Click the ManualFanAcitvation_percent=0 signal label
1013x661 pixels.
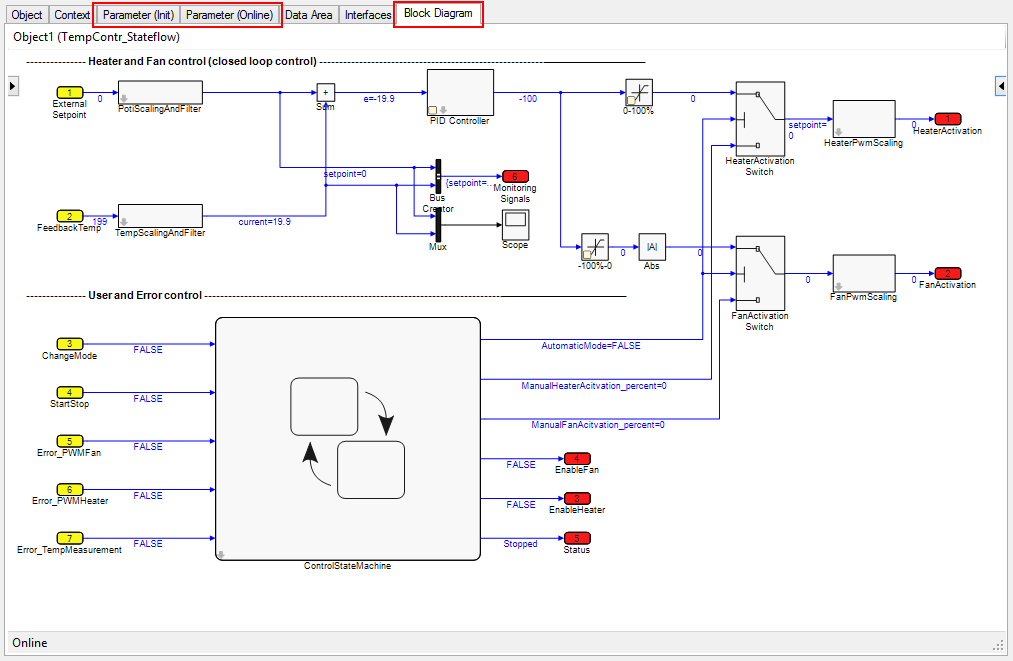pyautogui.click(x=598, y=425)
